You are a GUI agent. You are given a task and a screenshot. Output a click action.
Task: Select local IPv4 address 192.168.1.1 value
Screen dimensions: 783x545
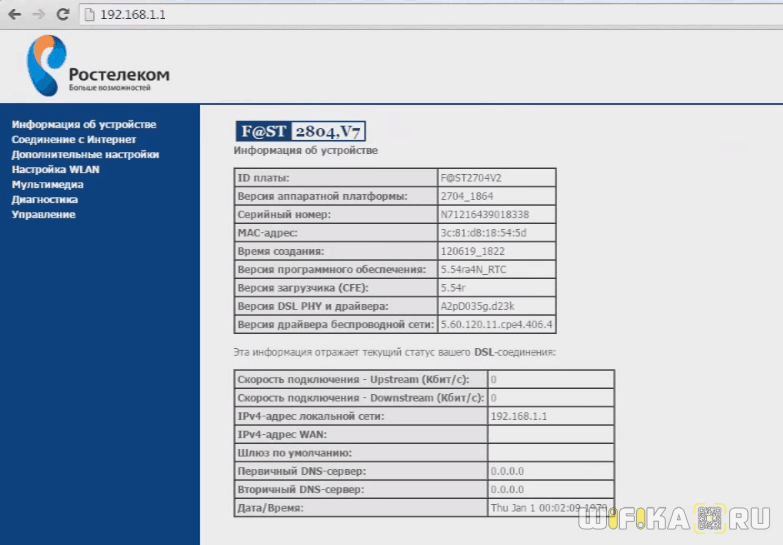(519, 416)
